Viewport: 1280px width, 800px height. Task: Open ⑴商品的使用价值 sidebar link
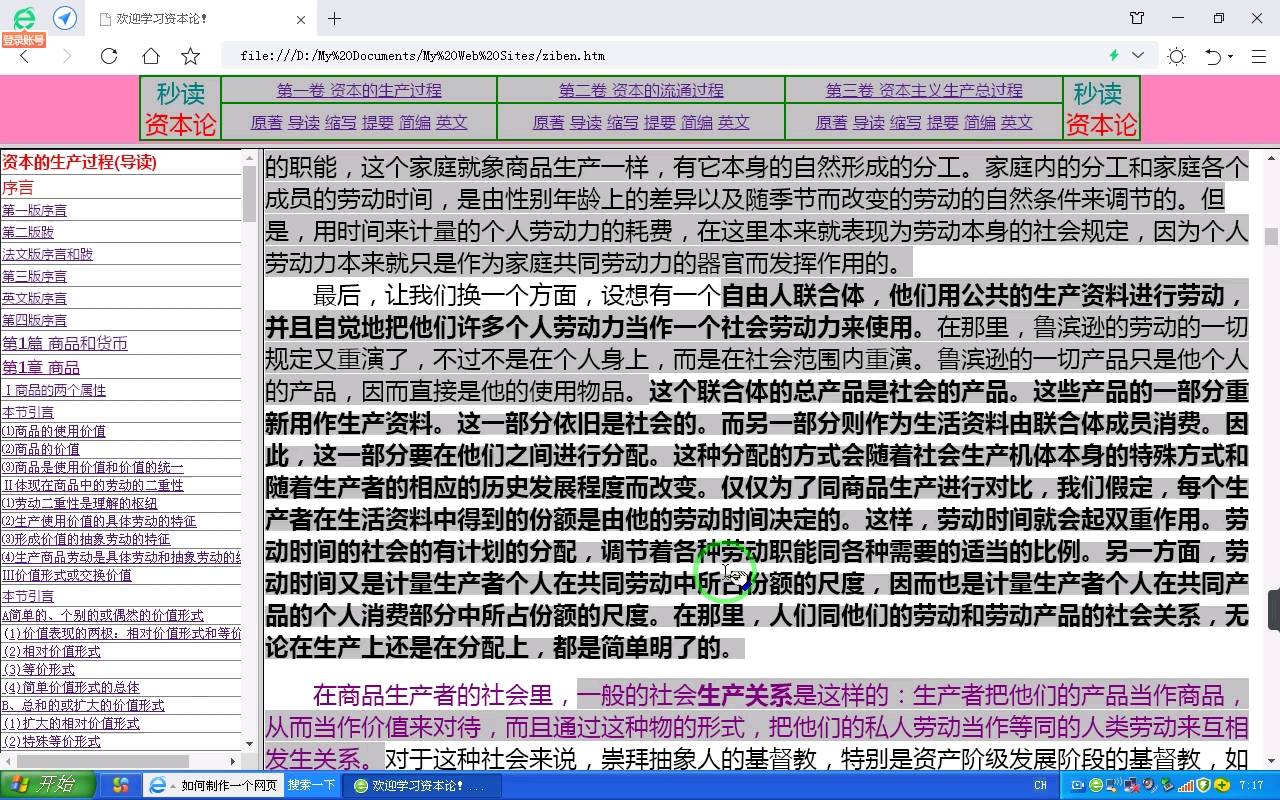click(54, 431)
